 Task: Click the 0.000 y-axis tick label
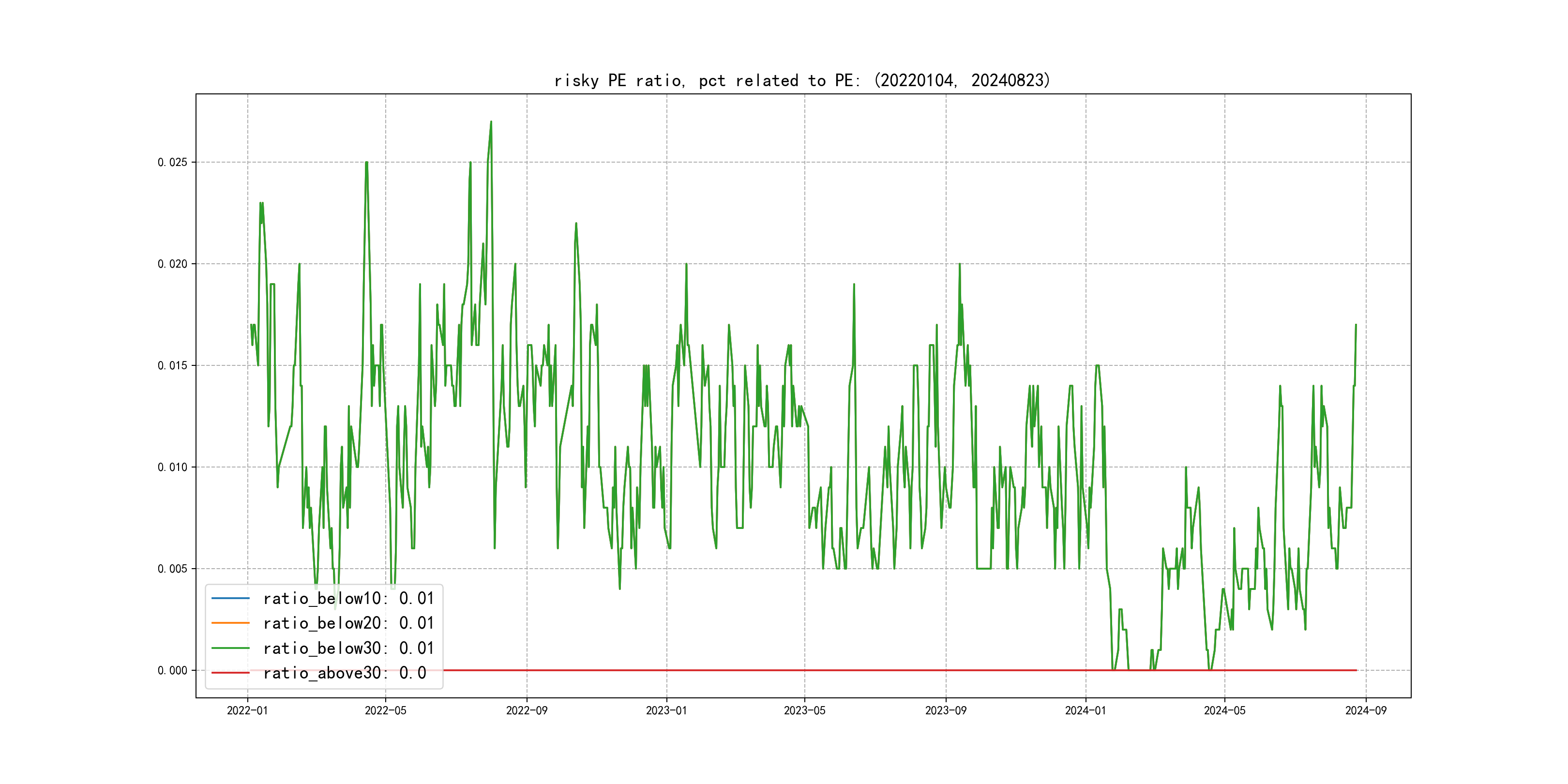tap(172, 670)
